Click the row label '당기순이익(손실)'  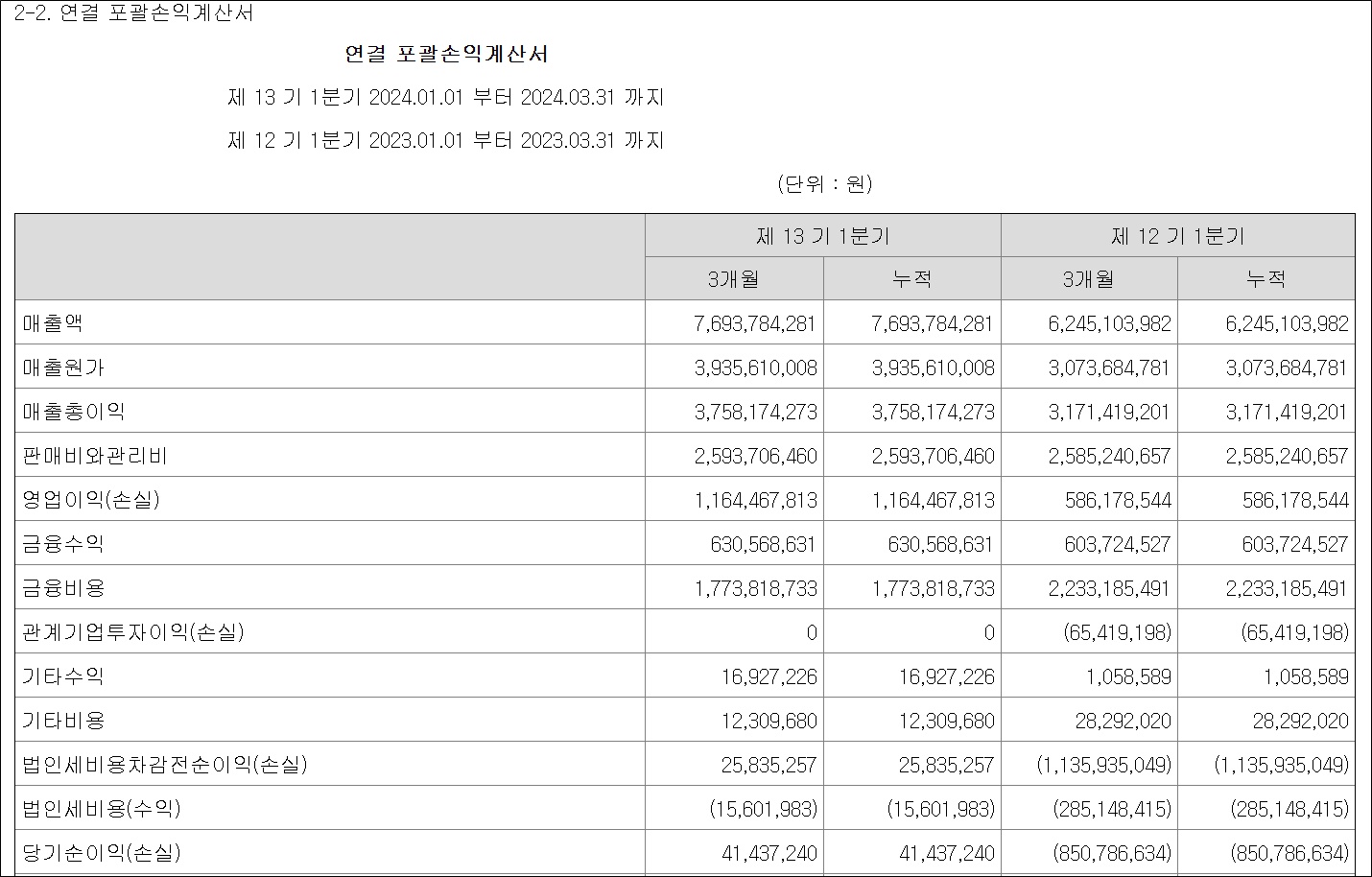click(x=102, y=853)
